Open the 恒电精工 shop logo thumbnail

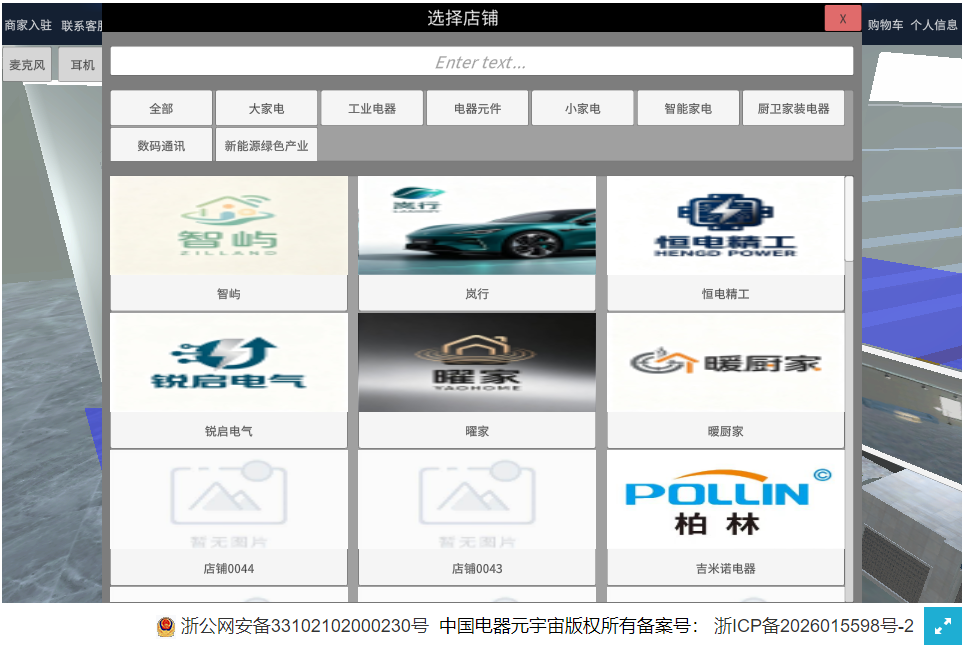click(726, 225)
